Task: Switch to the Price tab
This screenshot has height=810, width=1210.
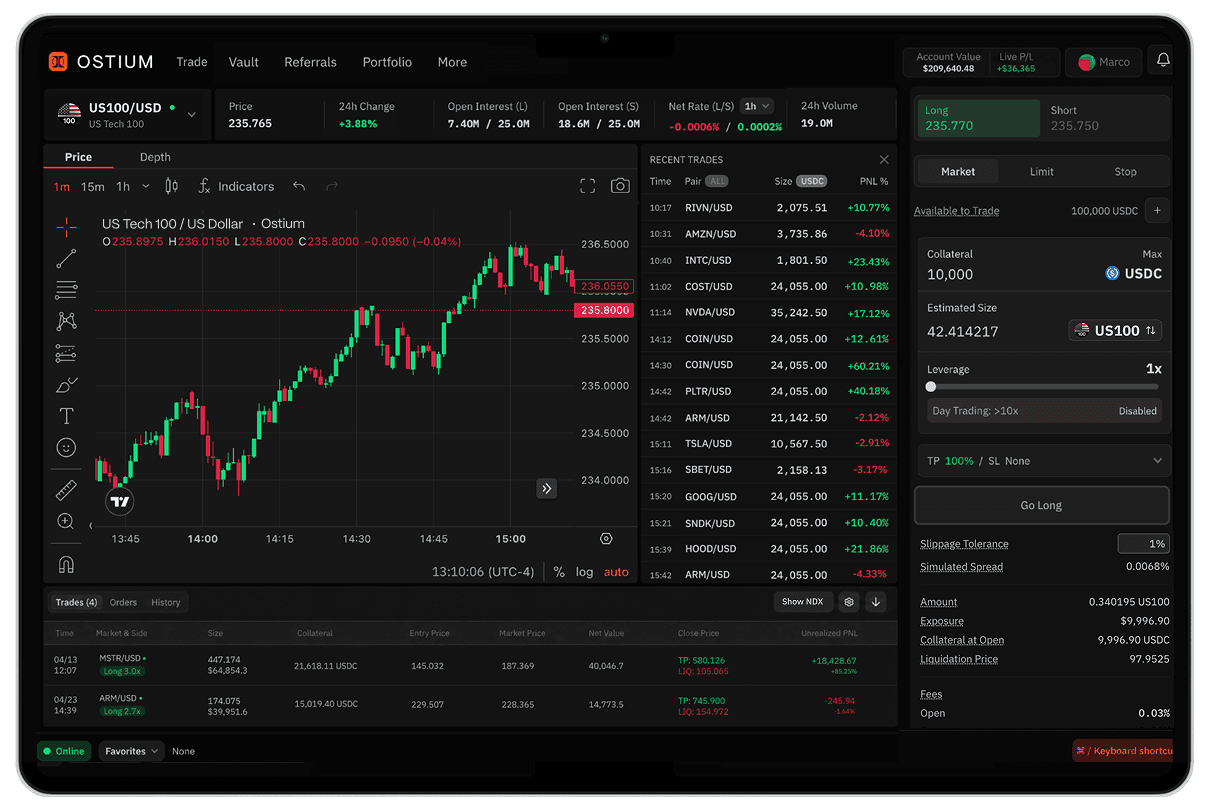Action: [x=78, y=157]
